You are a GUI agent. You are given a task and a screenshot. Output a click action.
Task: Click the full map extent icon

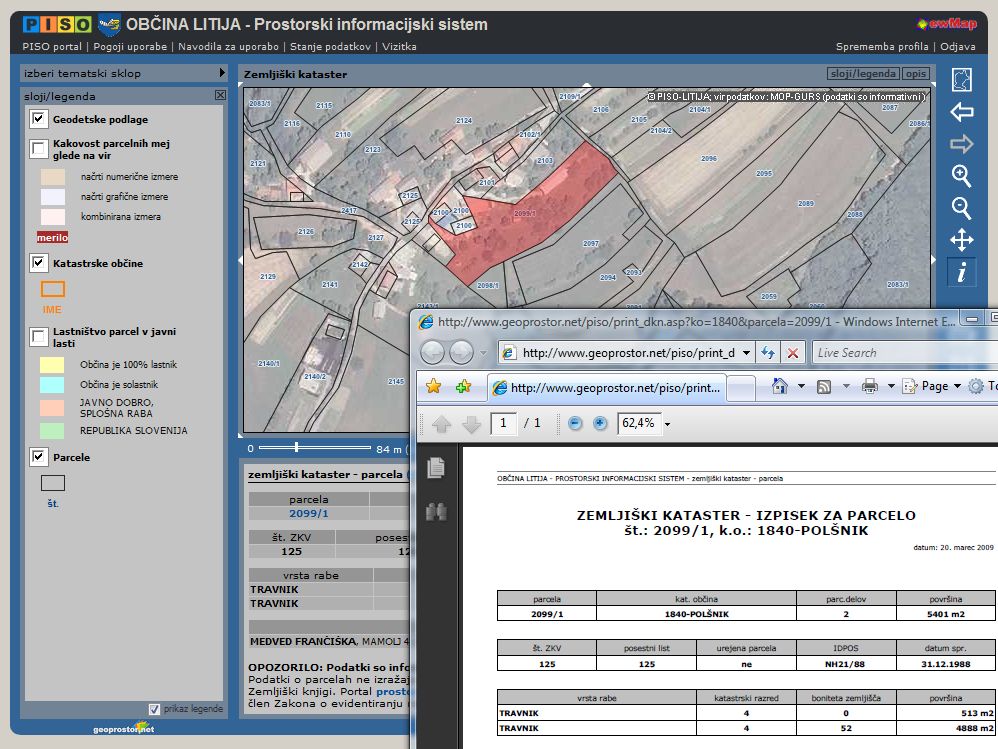pos(961,80)
